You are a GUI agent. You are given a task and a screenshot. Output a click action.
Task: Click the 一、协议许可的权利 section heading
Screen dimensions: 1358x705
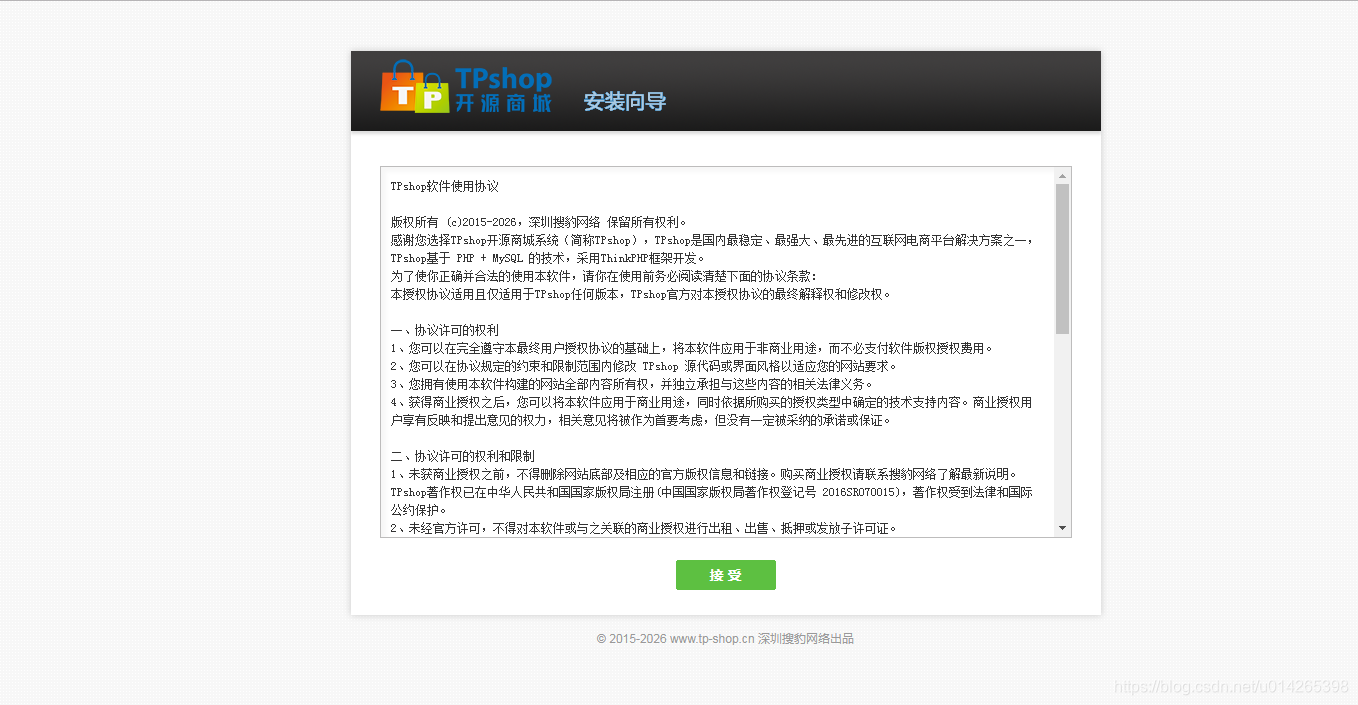(x=444, y=330)
